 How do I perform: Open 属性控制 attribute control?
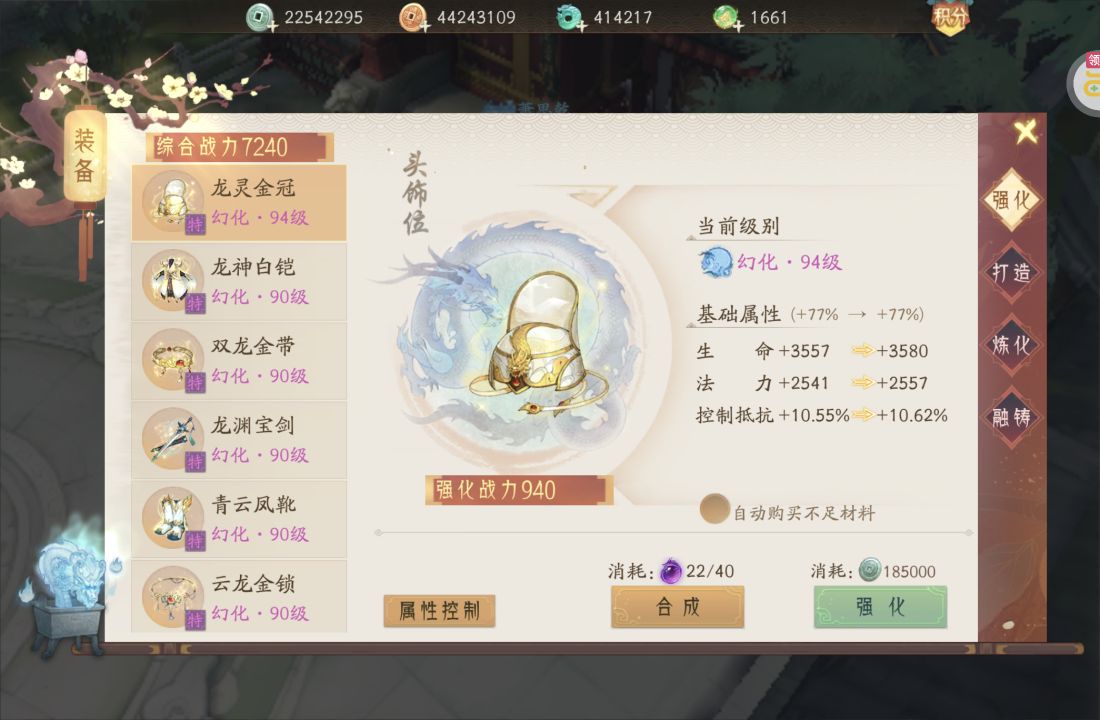[439, 611]
